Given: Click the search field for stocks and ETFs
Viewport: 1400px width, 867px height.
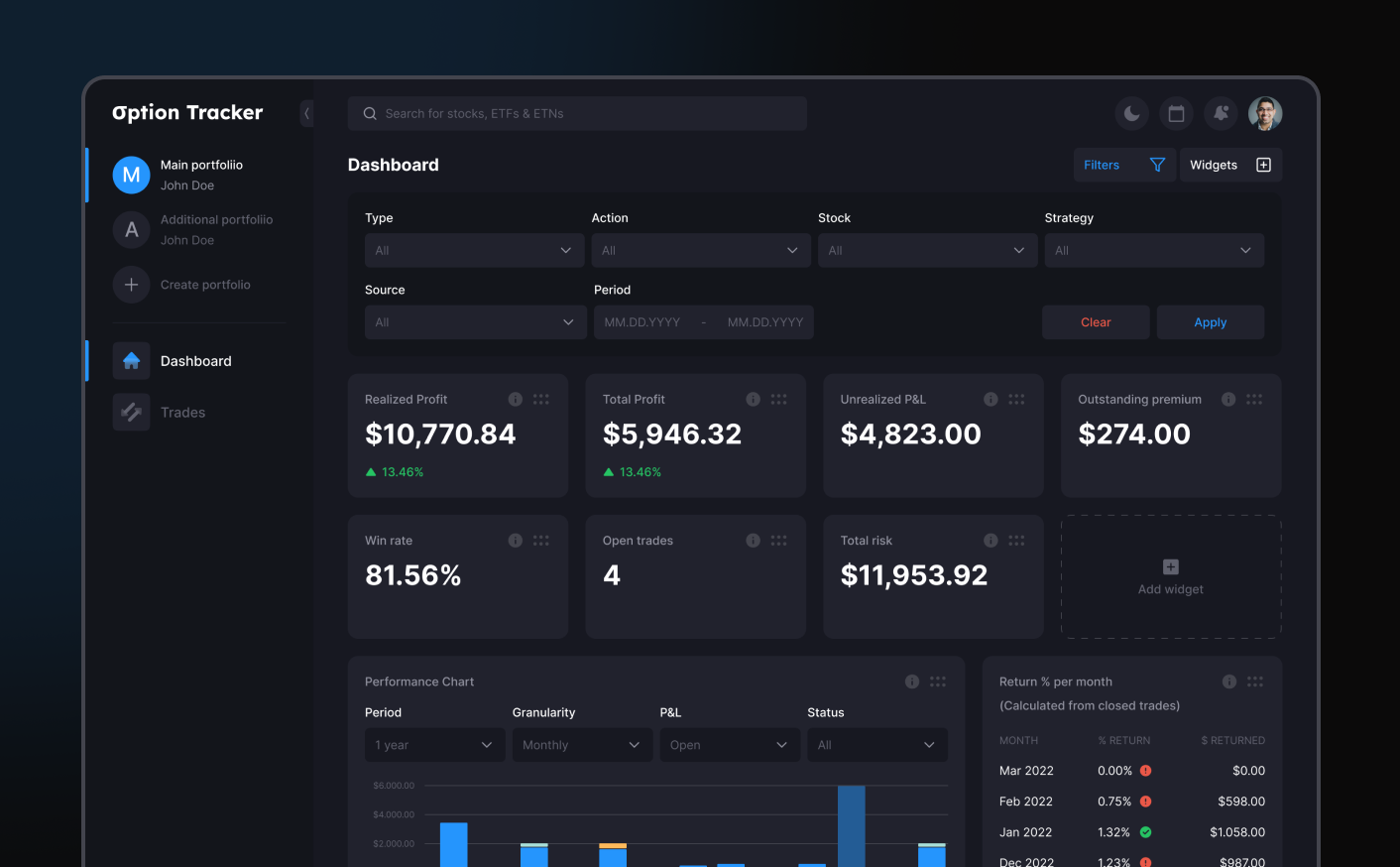Looking at the screenshot, I should click(576, 113).
